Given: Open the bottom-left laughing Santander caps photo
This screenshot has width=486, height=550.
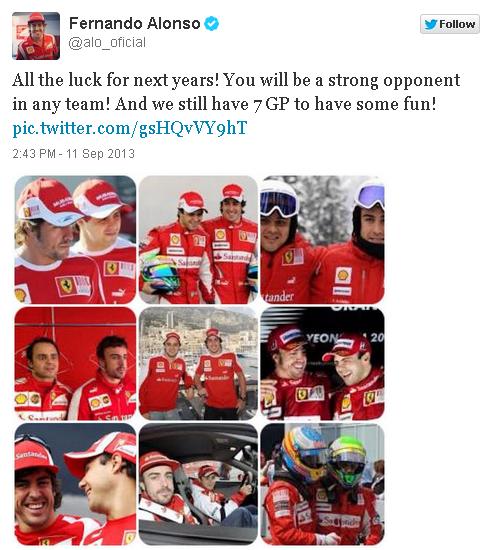Looking at the screenshot, I should [x=75, y=484].
